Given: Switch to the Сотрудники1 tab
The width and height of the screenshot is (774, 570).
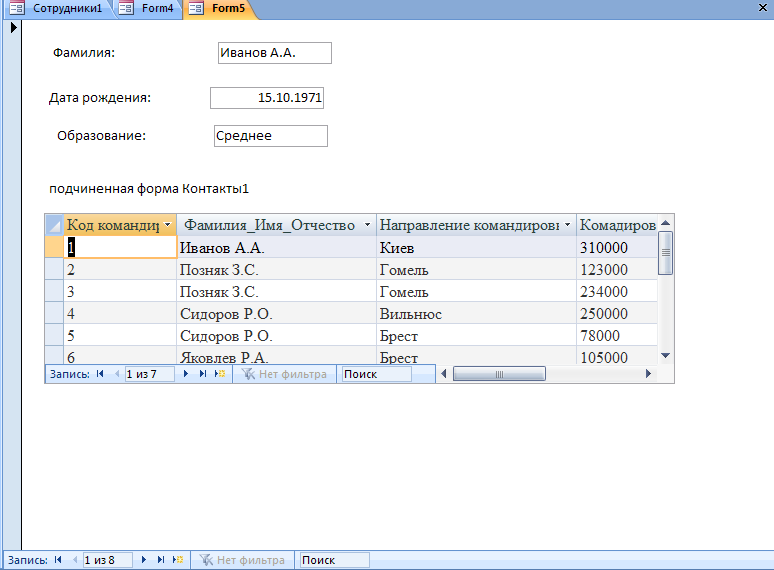Looking at the screenshot, I should 57,8.
